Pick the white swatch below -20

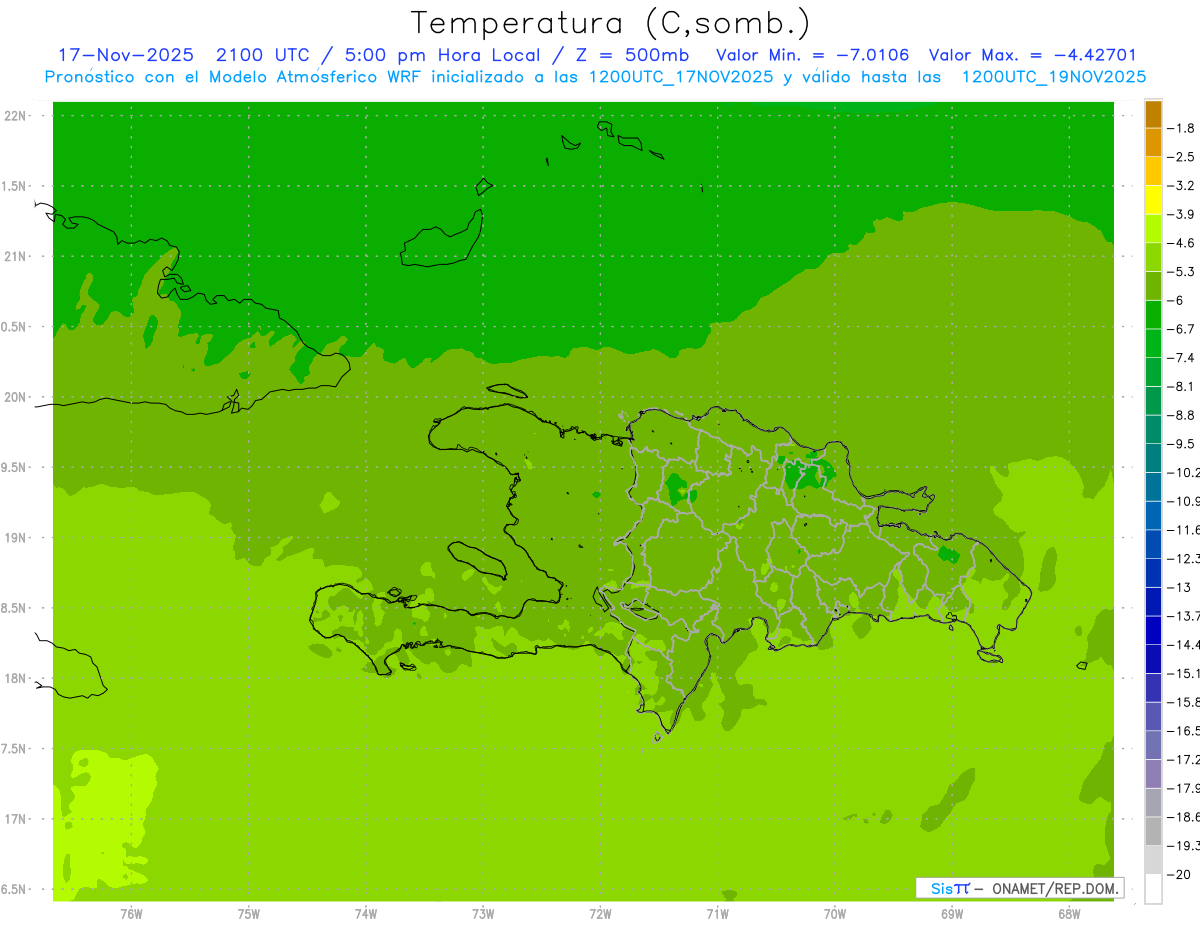tap(1153, 889)
